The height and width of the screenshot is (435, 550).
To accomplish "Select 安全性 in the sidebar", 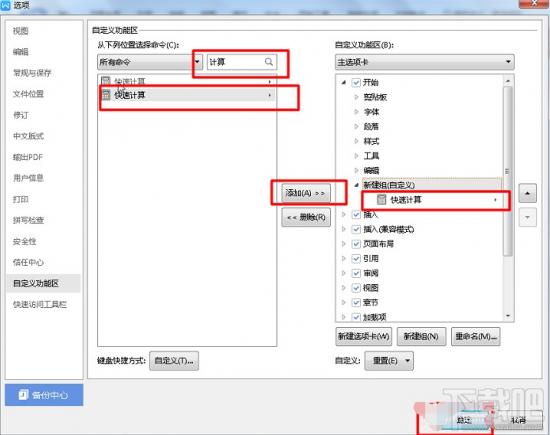I will pos(25,241).
